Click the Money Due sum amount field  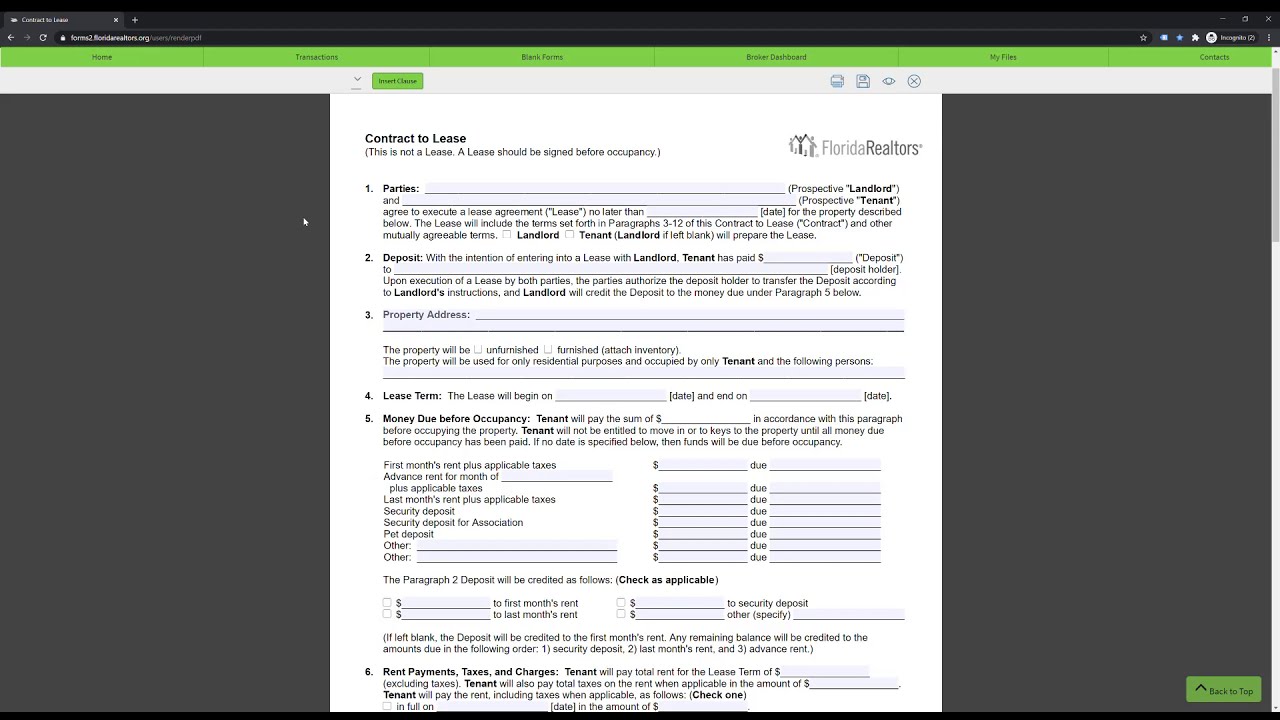click(706, 418)
